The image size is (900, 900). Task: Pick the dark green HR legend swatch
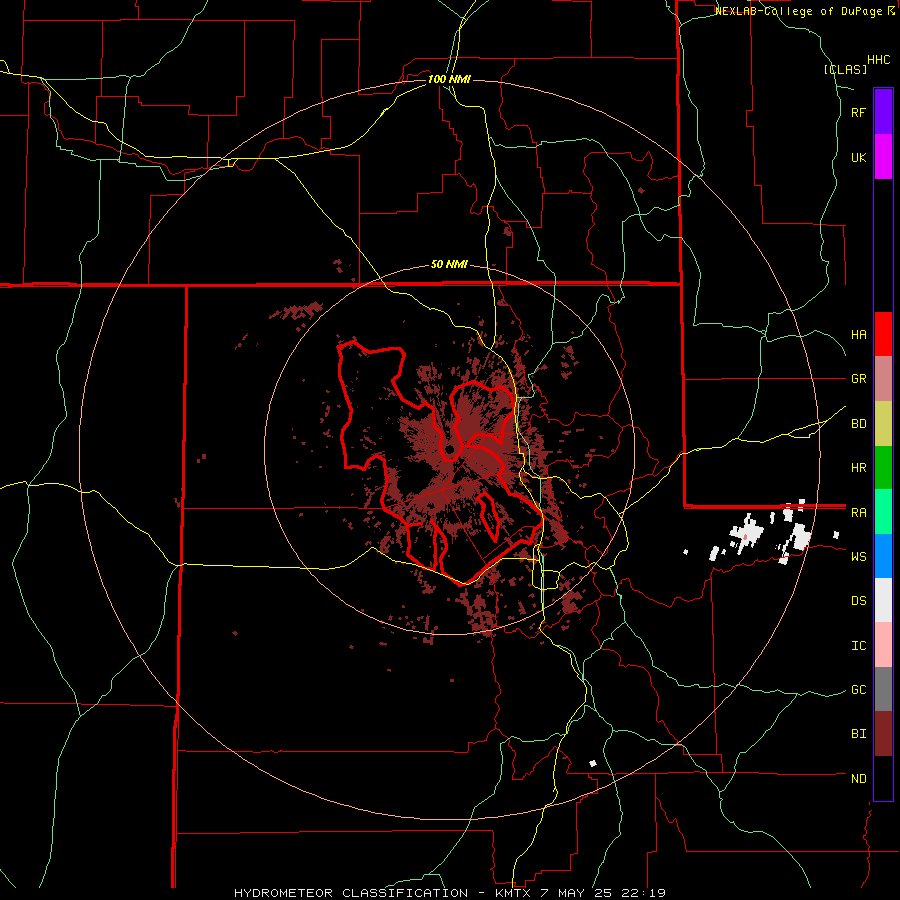(883, 467)
